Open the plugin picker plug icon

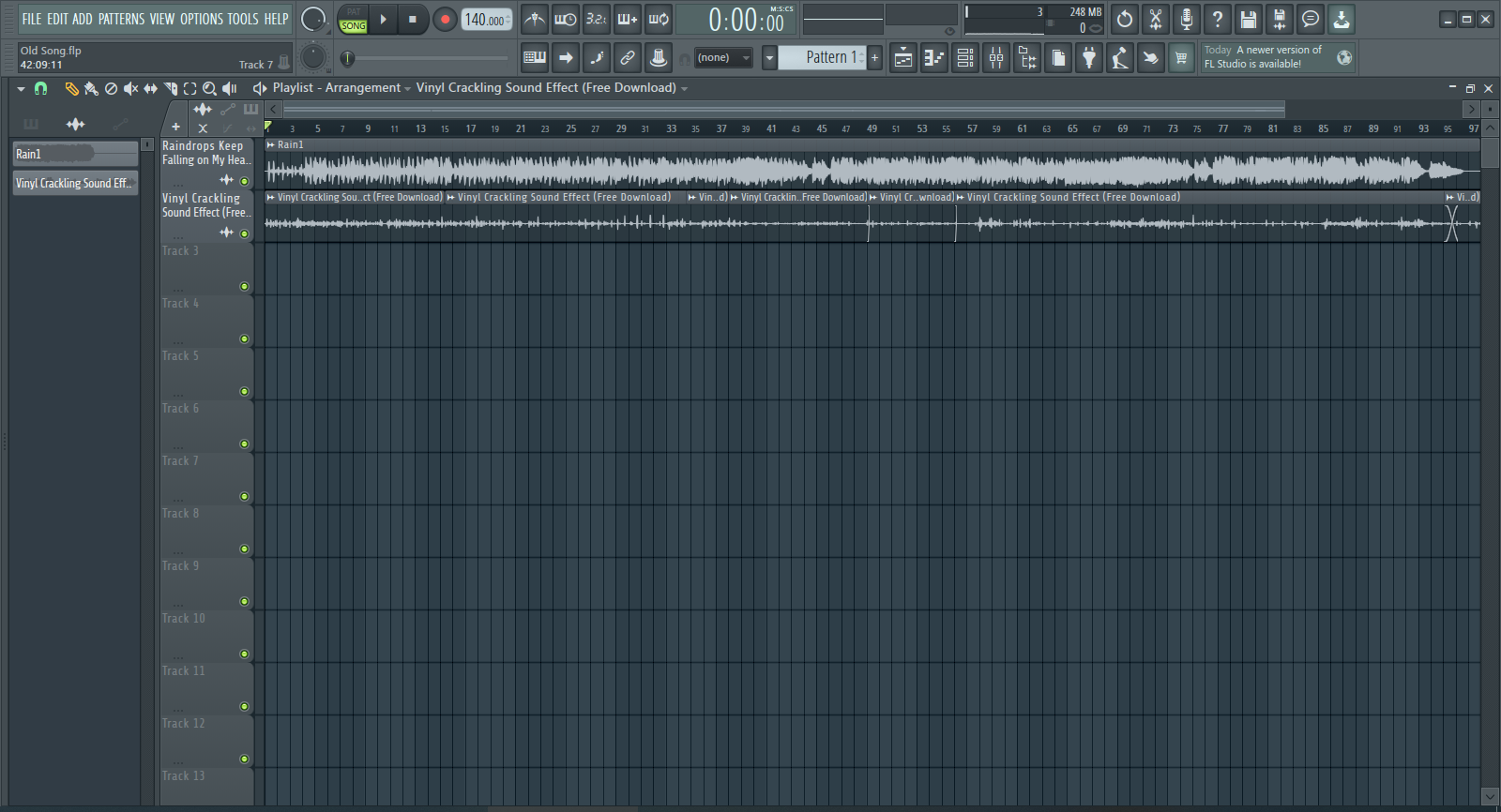[1089, 58]
